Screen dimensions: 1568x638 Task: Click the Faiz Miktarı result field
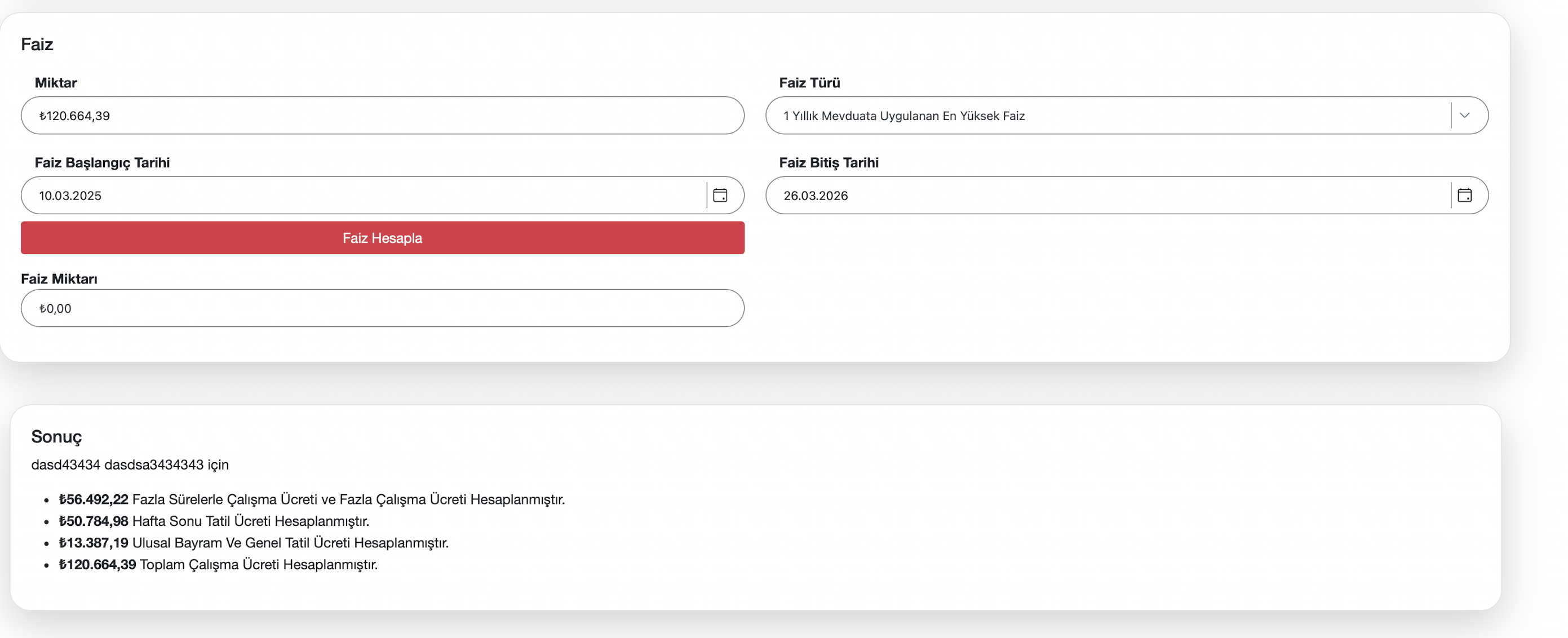(x=382, y=309)
